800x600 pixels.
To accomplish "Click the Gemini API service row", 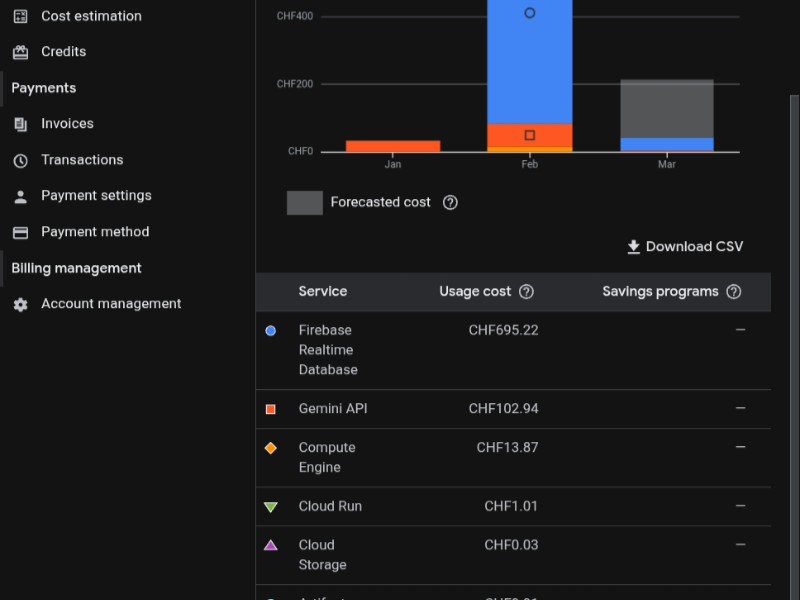I will coord(333,409).
